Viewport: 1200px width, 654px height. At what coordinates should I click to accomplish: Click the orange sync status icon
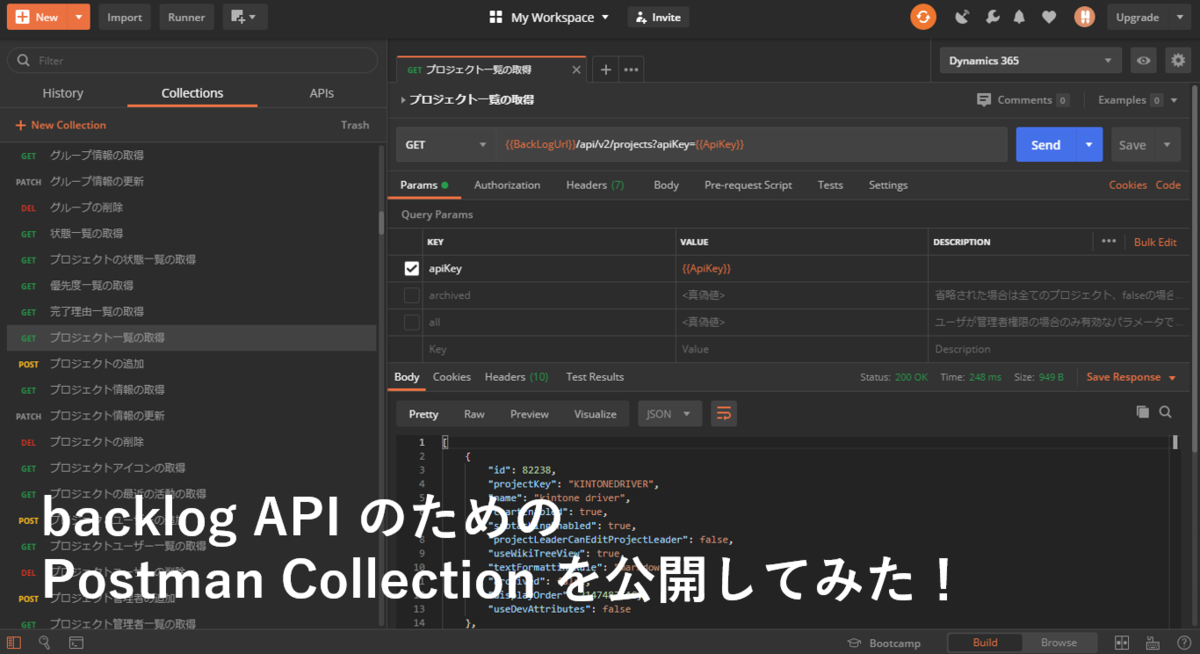point(923,17)
